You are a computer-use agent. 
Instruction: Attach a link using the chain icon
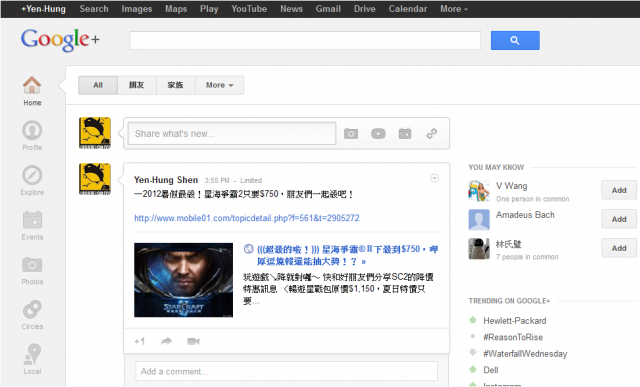point(432,133)
